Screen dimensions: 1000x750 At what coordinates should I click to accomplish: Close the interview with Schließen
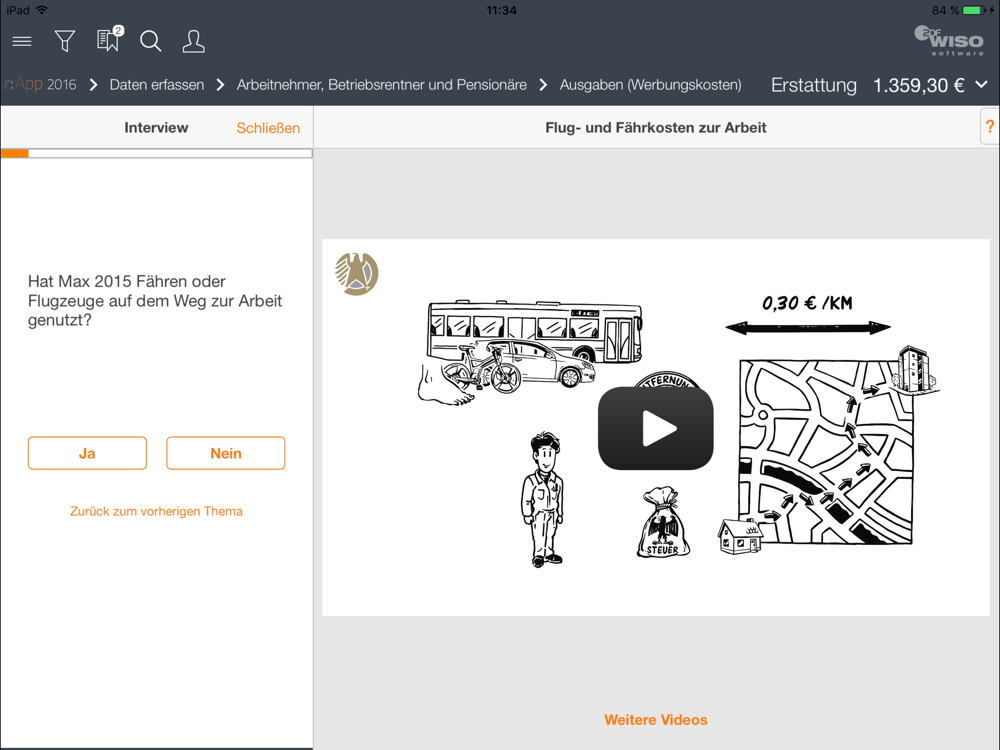pos(268,128)
